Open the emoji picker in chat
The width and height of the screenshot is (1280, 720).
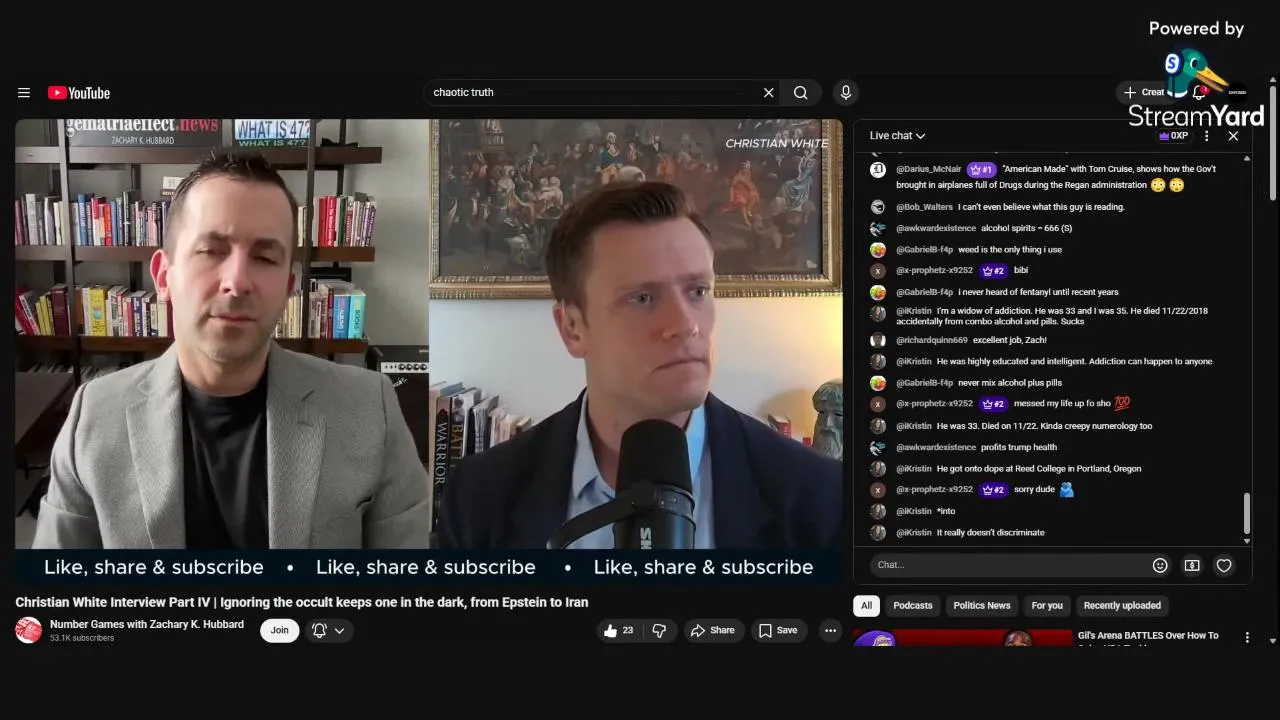click(x=1160, y=565)
